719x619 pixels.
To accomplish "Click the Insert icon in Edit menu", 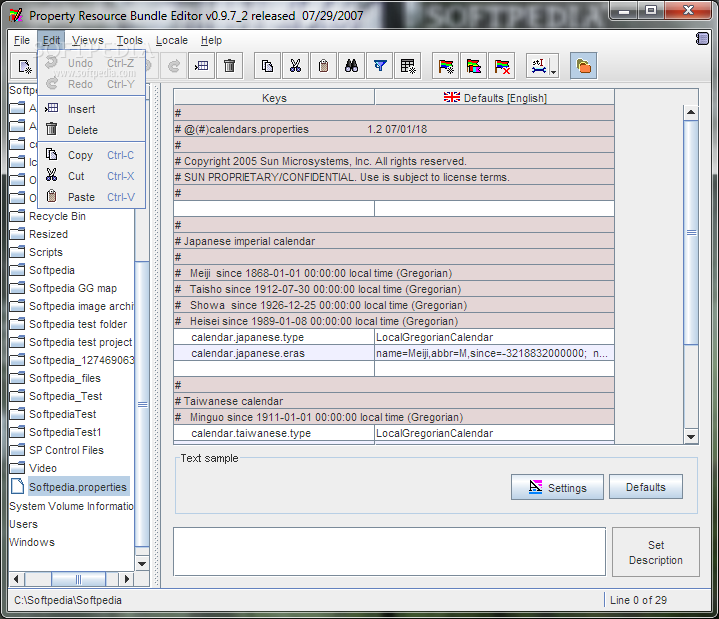I will 52,108.
